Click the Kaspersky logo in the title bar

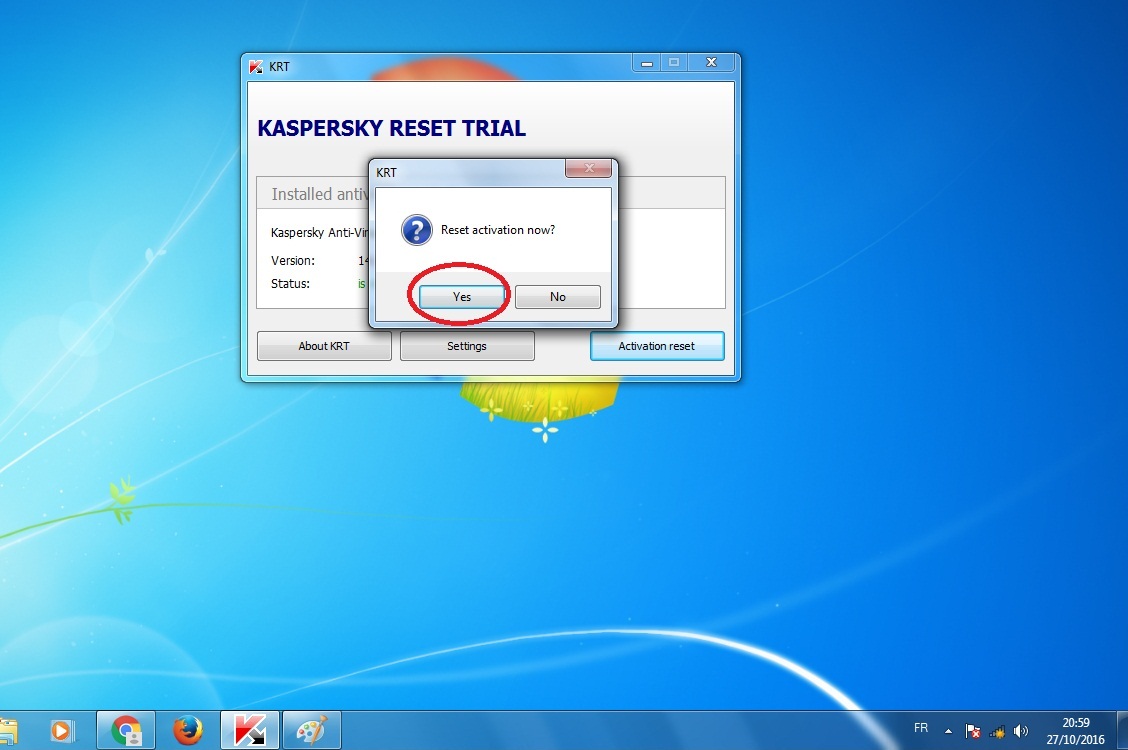tap(256, 67)
